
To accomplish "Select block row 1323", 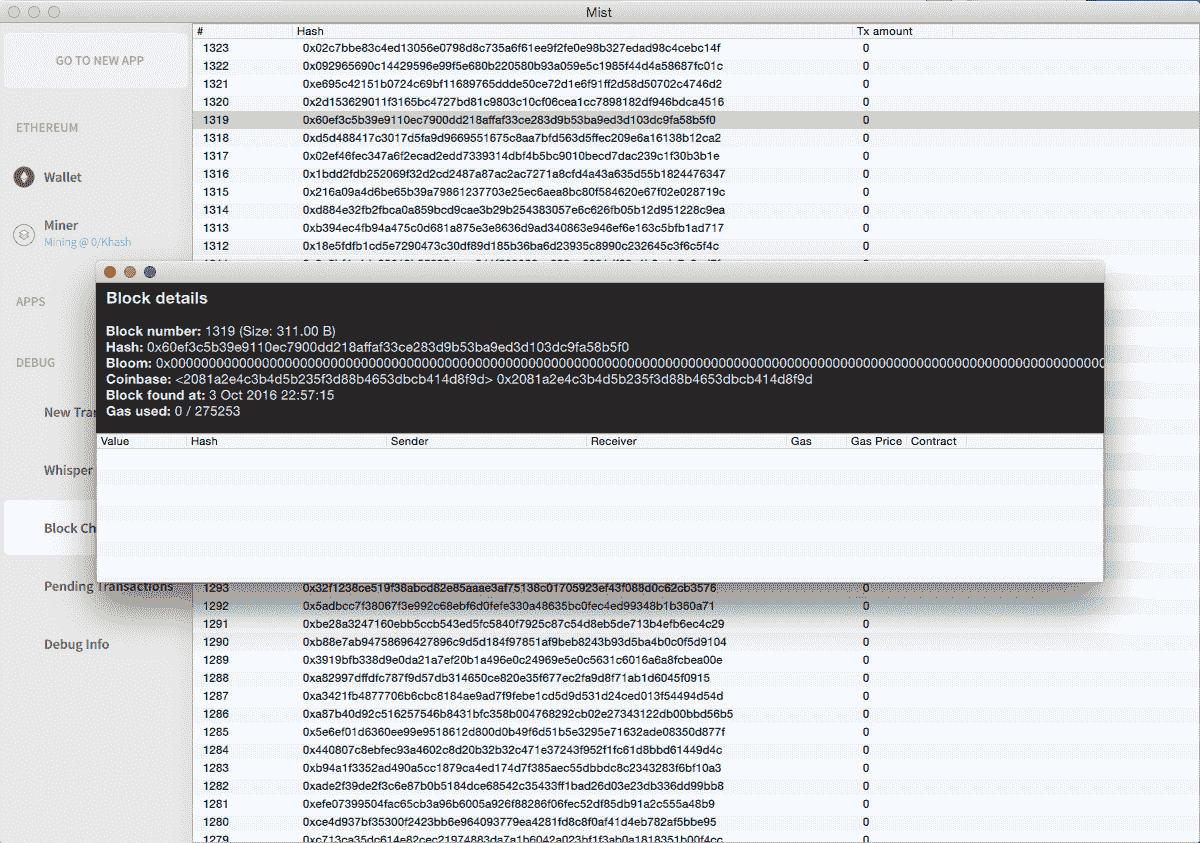I will point(696,48).
